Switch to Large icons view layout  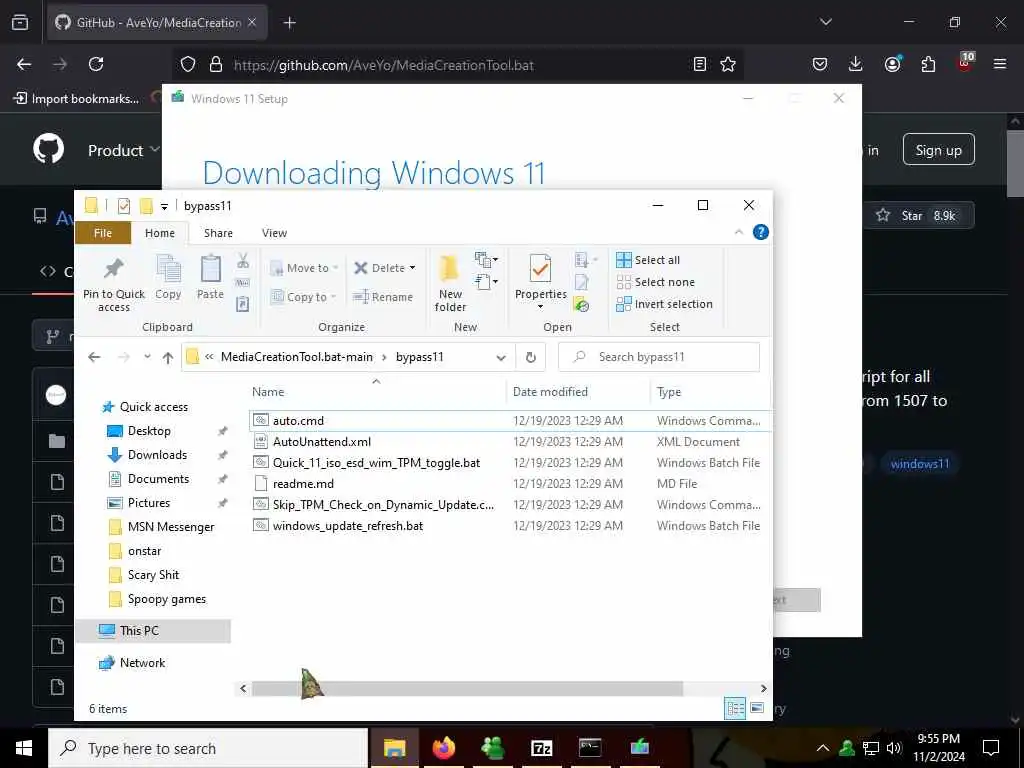pos(757,708)
